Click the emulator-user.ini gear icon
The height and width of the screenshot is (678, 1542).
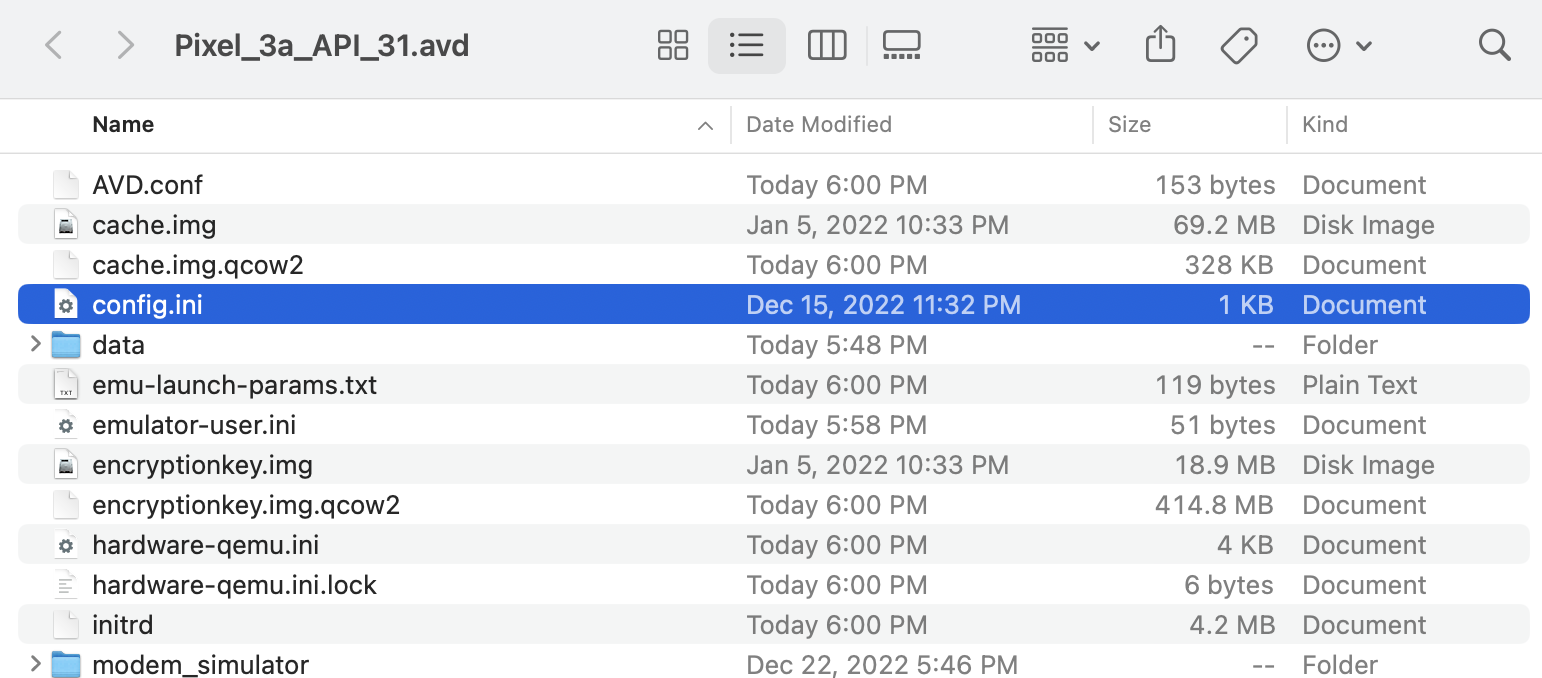66,425
